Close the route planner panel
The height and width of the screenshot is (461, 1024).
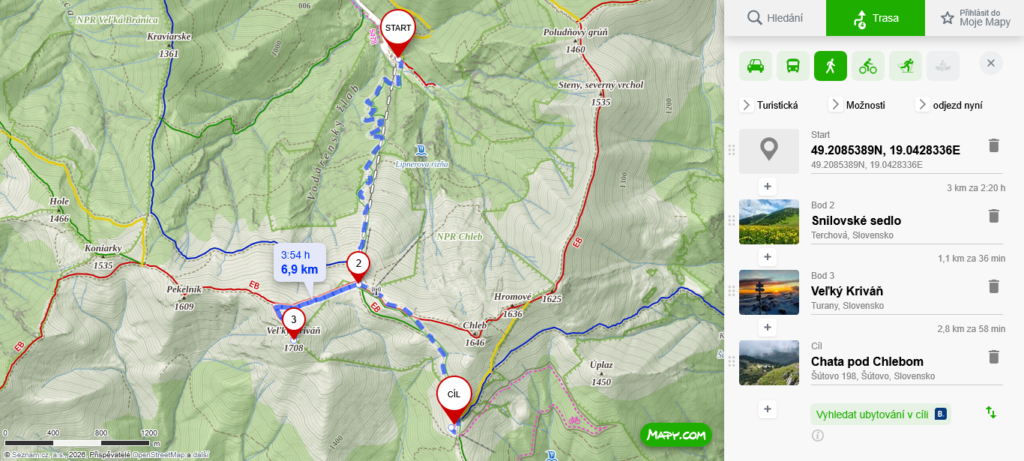tap(991, 63)
